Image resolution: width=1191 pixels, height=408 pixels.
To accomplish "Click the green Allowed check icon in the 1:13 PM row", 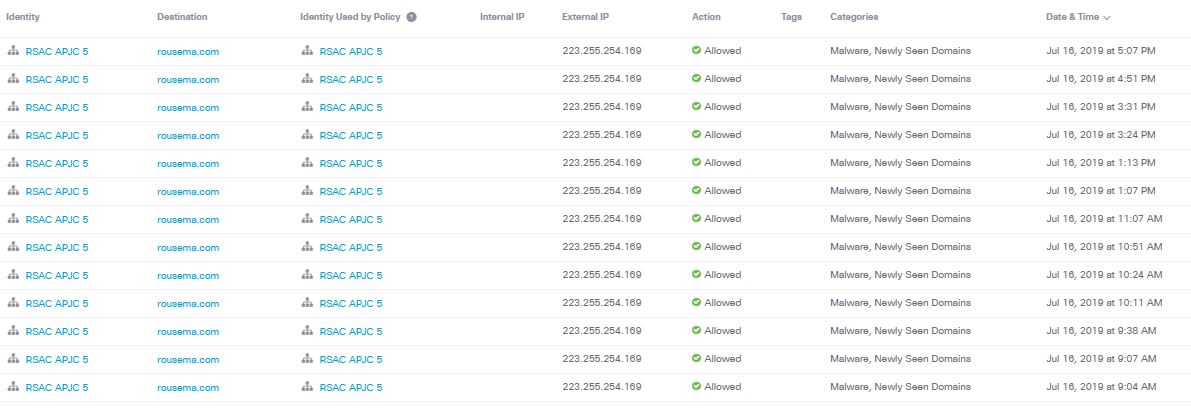I will 697,162.
